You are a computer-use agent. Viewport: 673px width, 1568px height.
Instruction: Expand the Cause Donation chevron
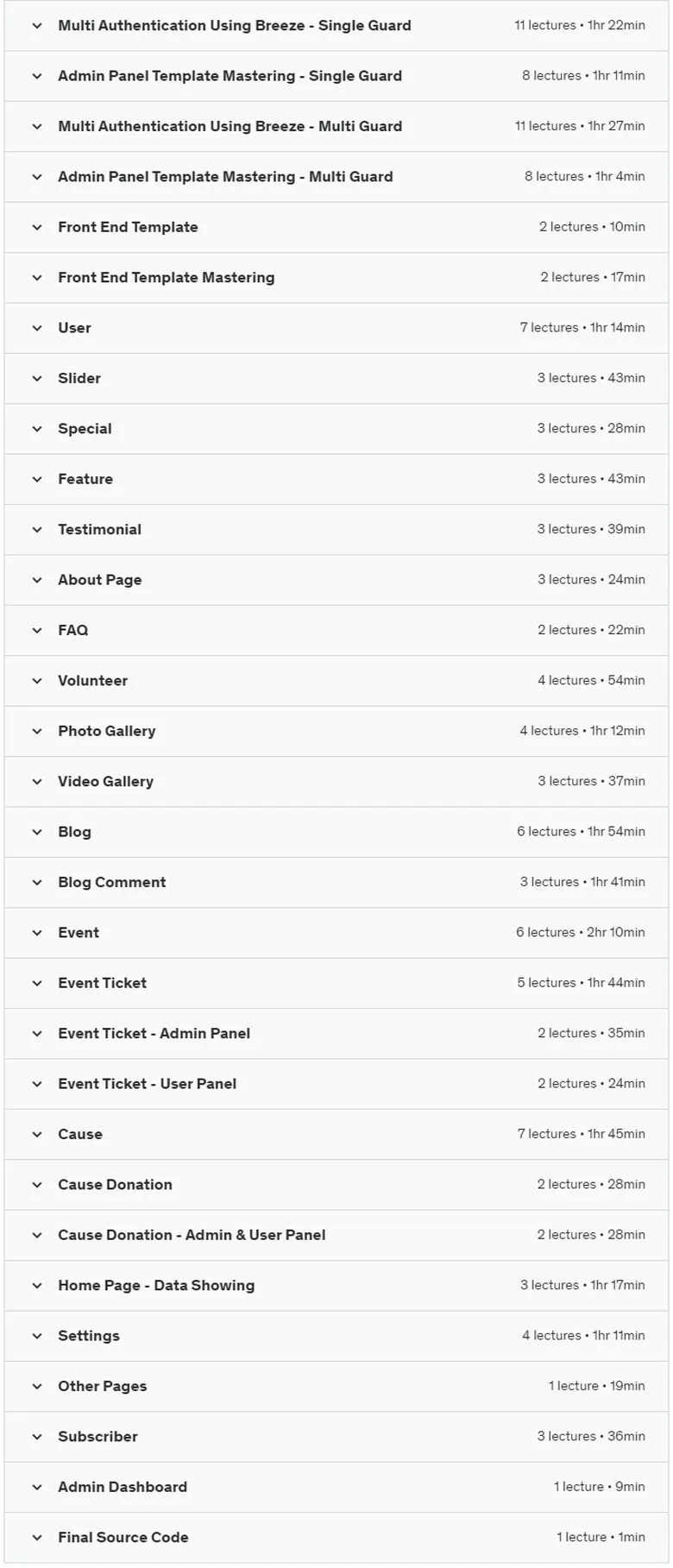[37, 1185]
